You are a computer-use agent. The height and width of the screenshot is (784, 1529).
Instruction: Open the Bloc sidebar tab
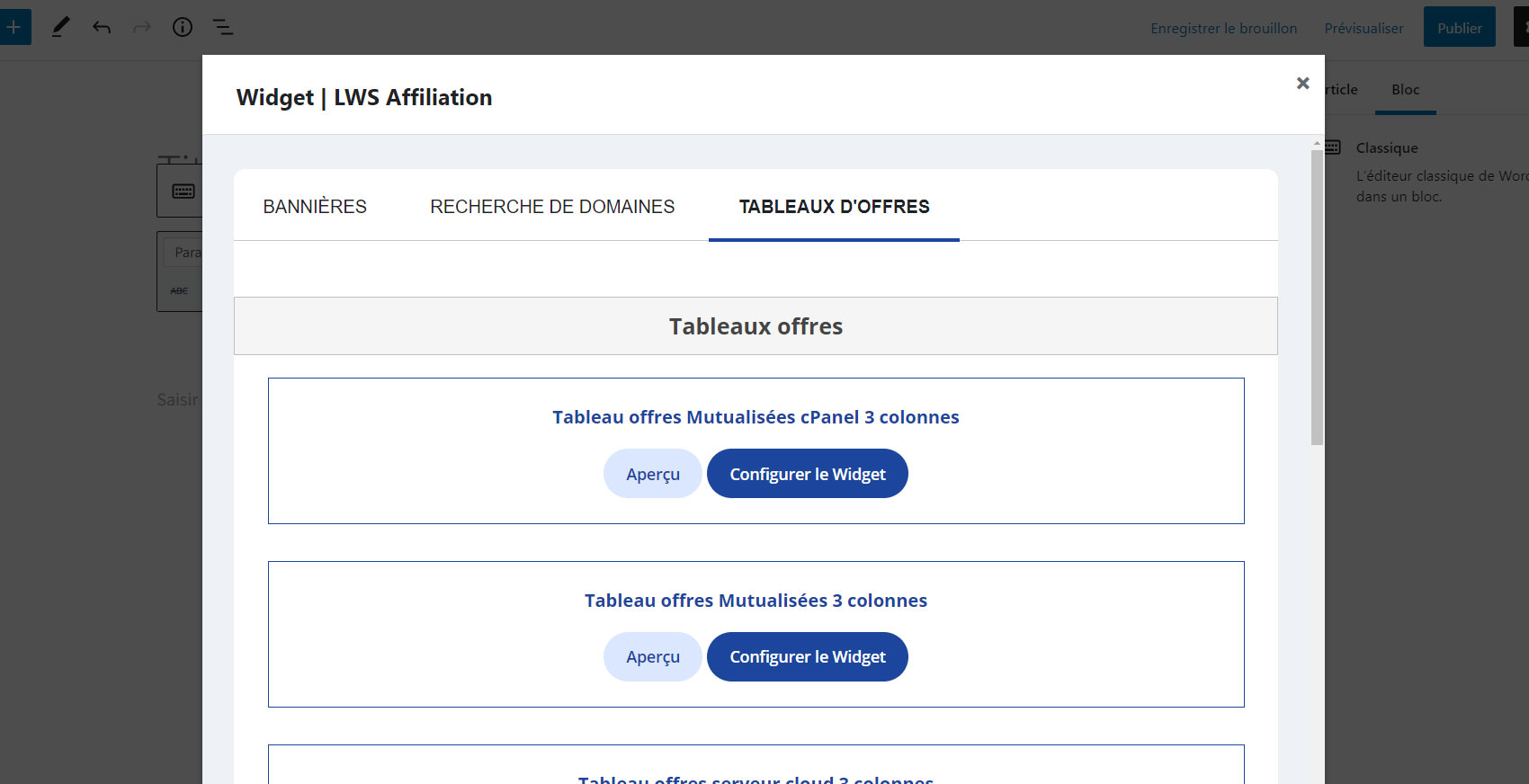click(1405, 90)
